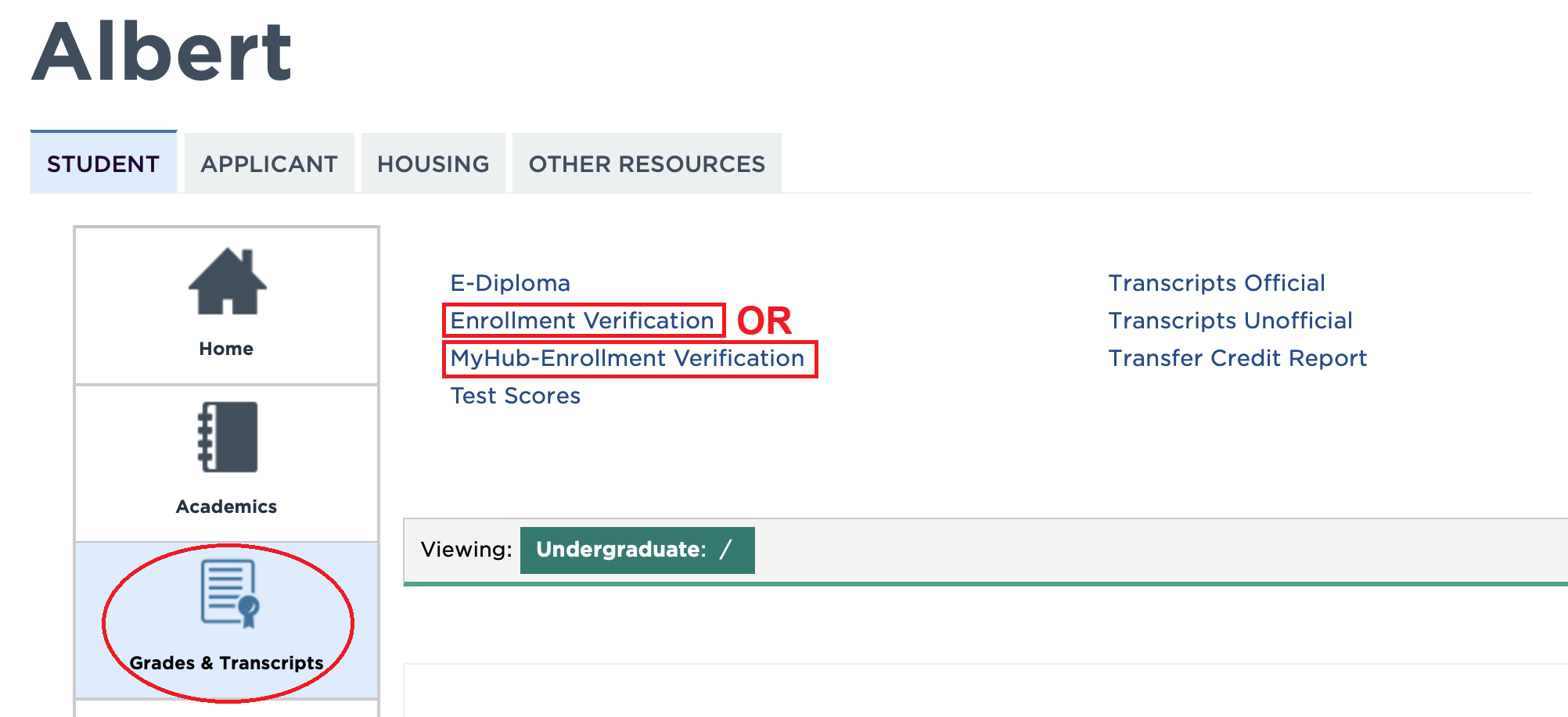The image size is (1568, 717).
Task: Open the Transcripts Official link
Action: 1217,283
